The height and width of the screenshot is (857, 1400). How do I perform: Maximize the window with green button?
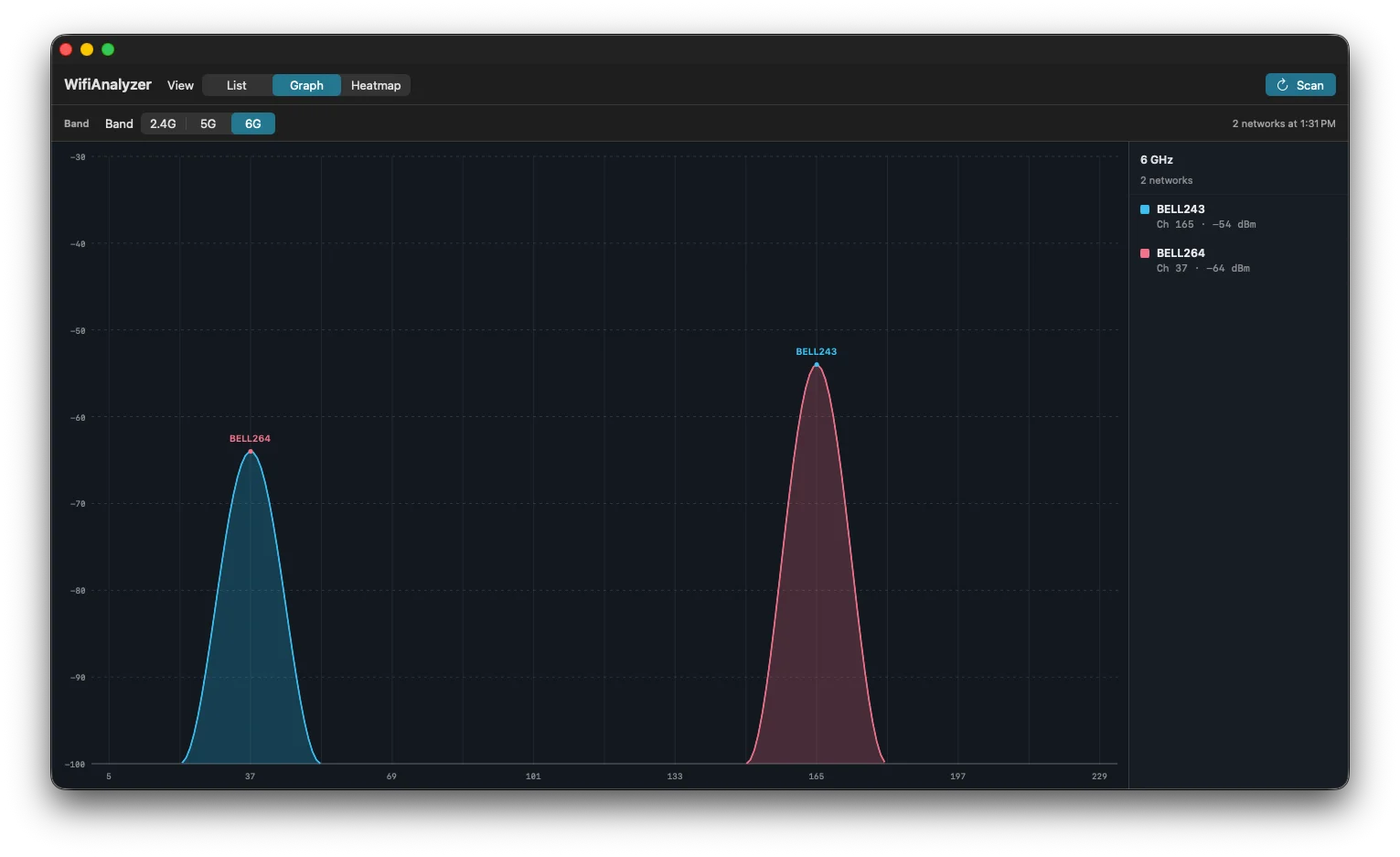pos(108,49)
